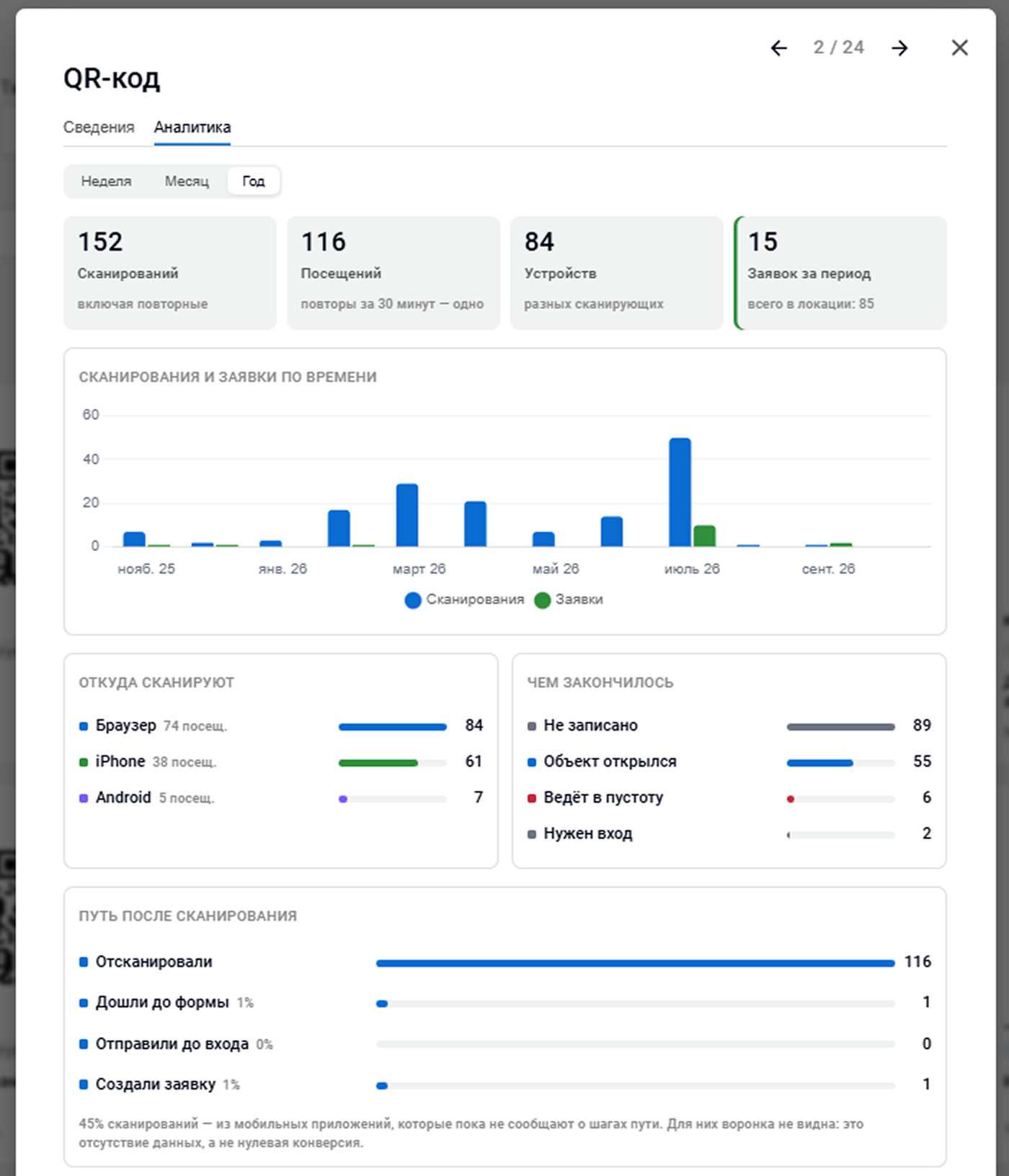Open the Сведения tab
The height and width of the screenshot is (1176, 1009).
[99, 128]
